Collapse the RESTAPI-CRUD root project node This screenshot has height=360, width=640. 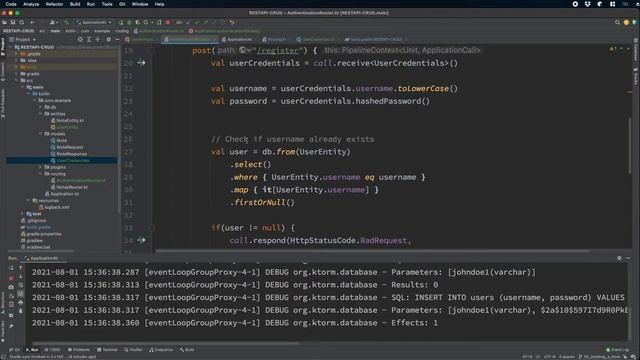pyautogui.click(x=11, y=47)
